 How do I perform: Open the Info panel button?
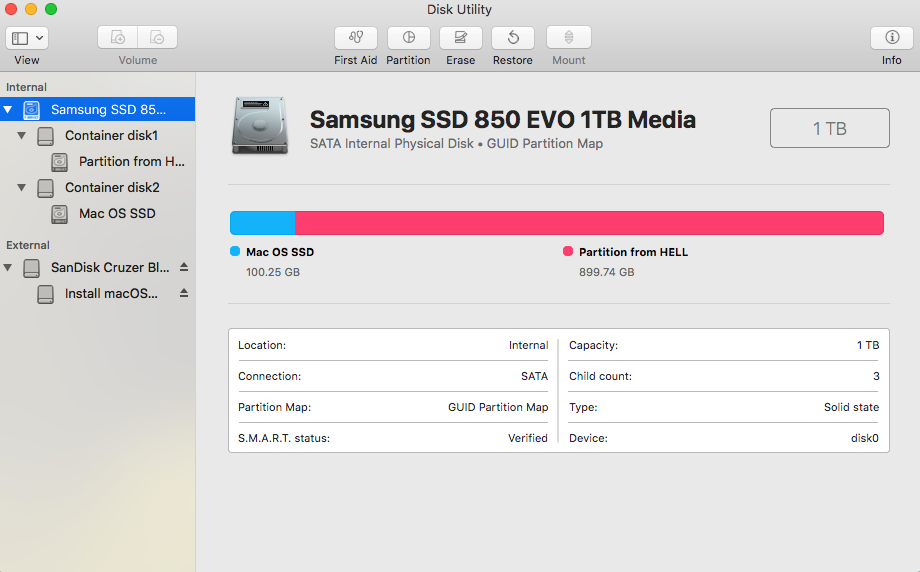point(892,38)
